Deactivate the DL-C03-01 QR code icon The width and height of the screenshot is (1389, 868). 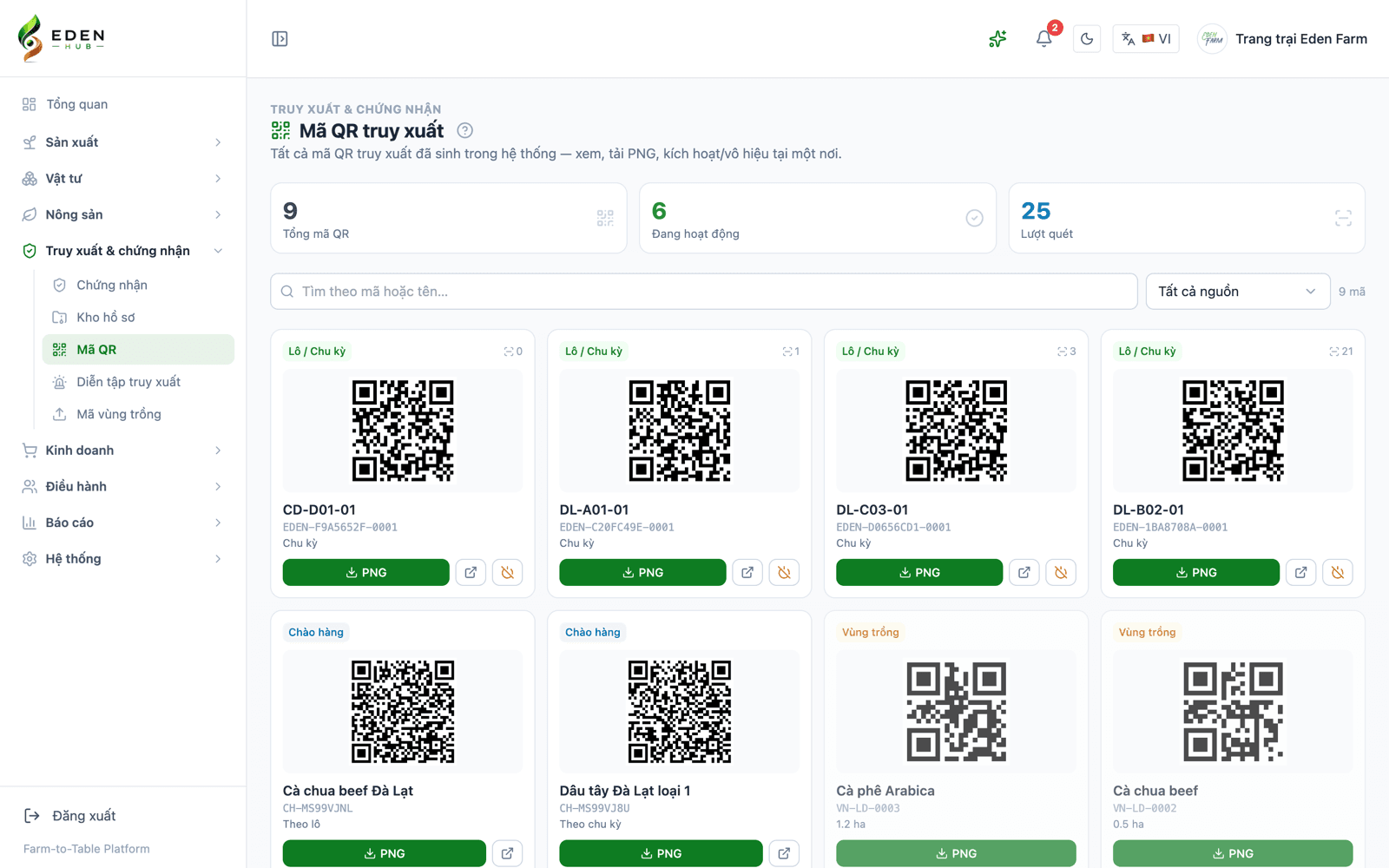pos(1061,573)
